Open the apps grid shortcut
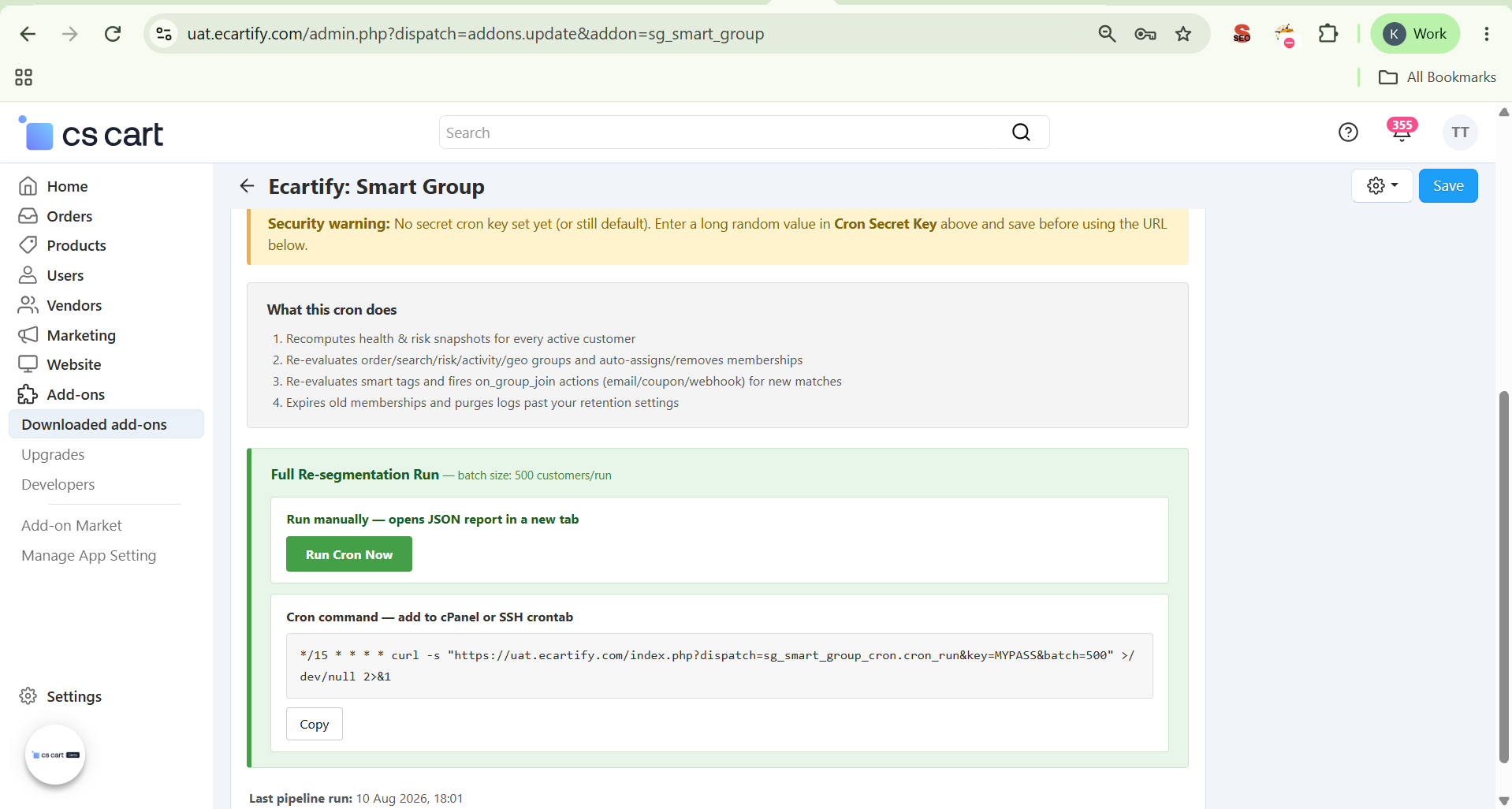This screenshot has height=809, width=1512. [x=24, y=77]
